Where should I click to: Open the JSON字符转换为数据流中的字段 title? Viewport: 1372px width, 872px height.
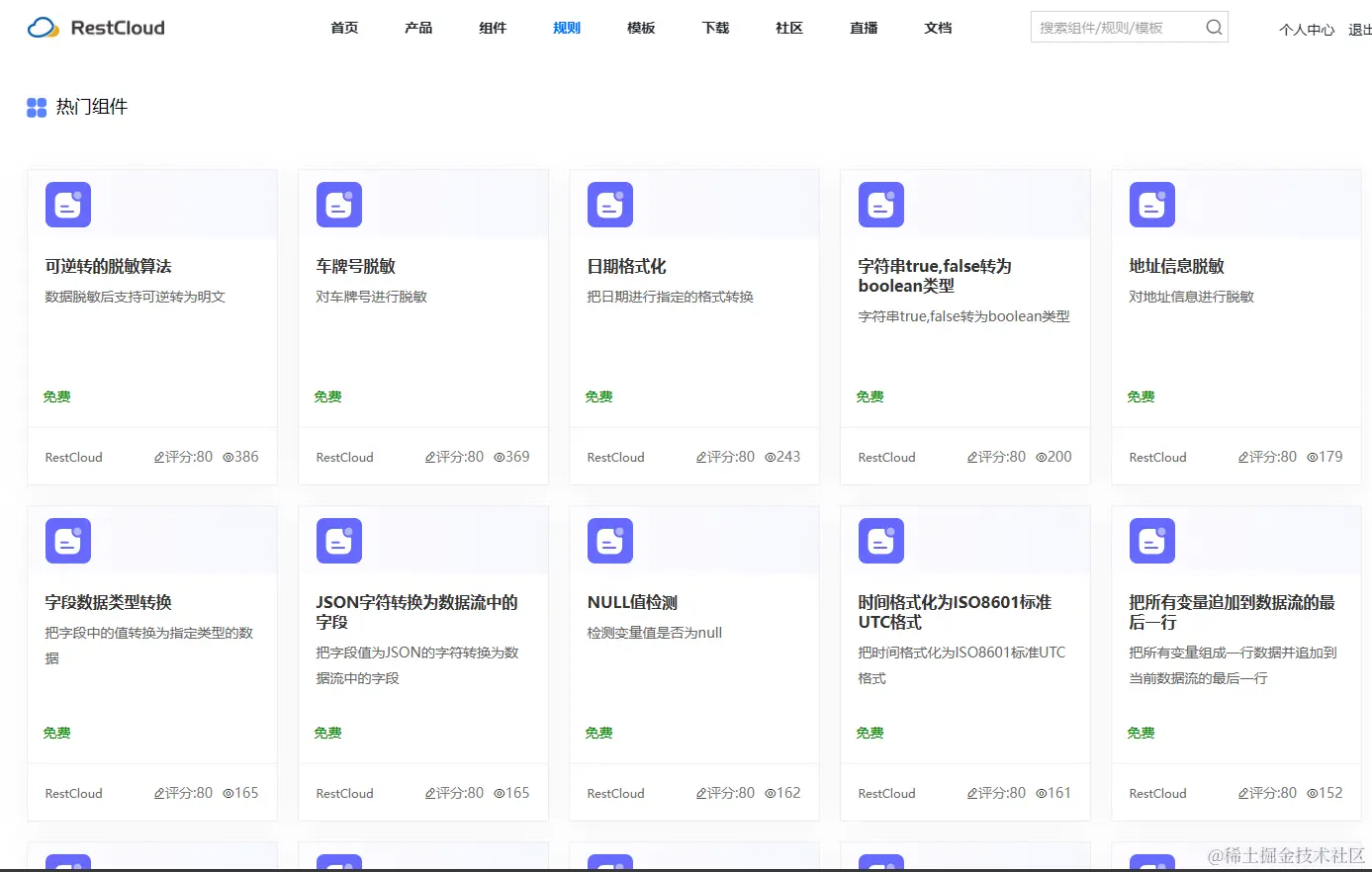[416, 612]
